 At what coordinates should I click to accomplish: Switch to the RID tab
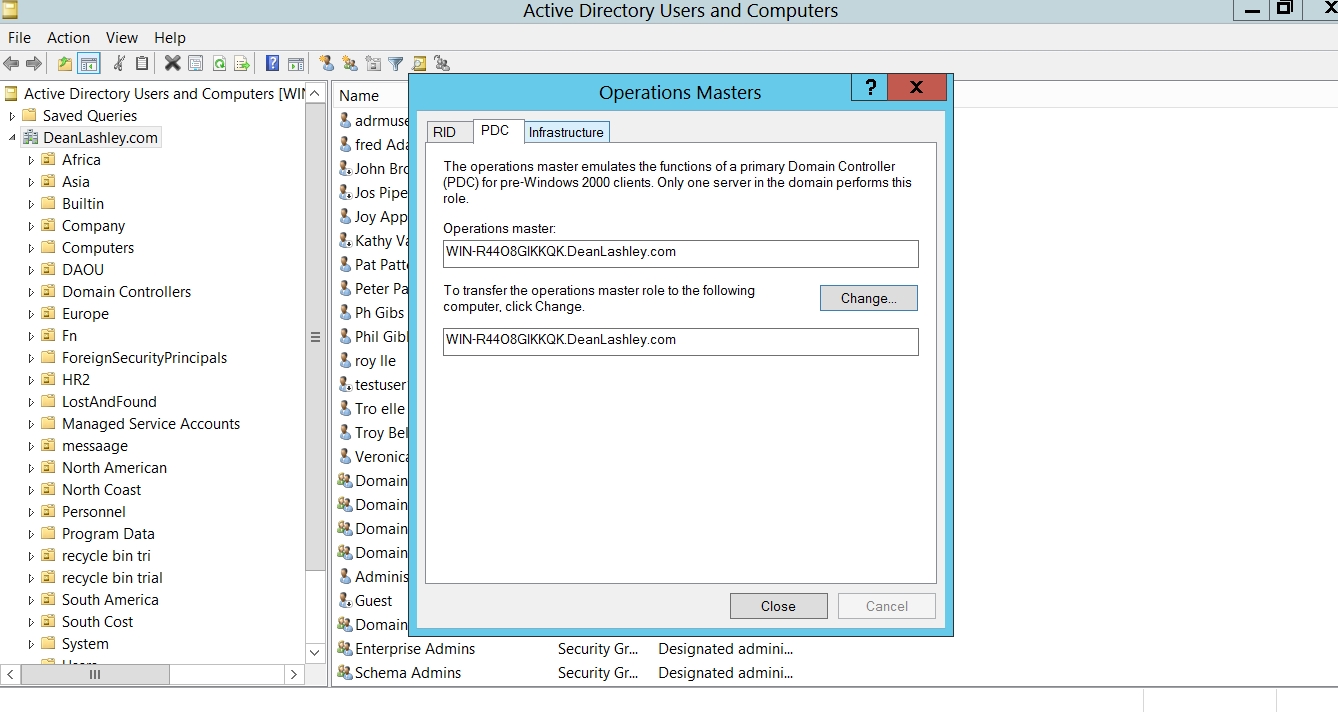pos(445,132)
